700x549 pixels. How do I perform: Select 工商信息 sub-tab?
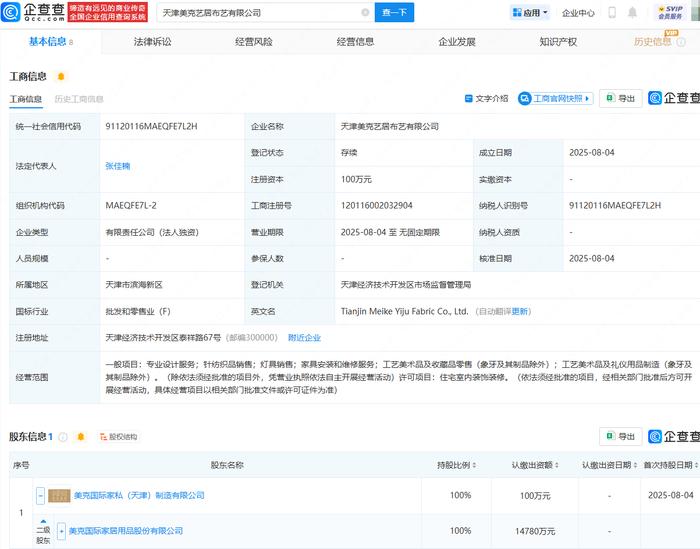[x=26, y=99]
